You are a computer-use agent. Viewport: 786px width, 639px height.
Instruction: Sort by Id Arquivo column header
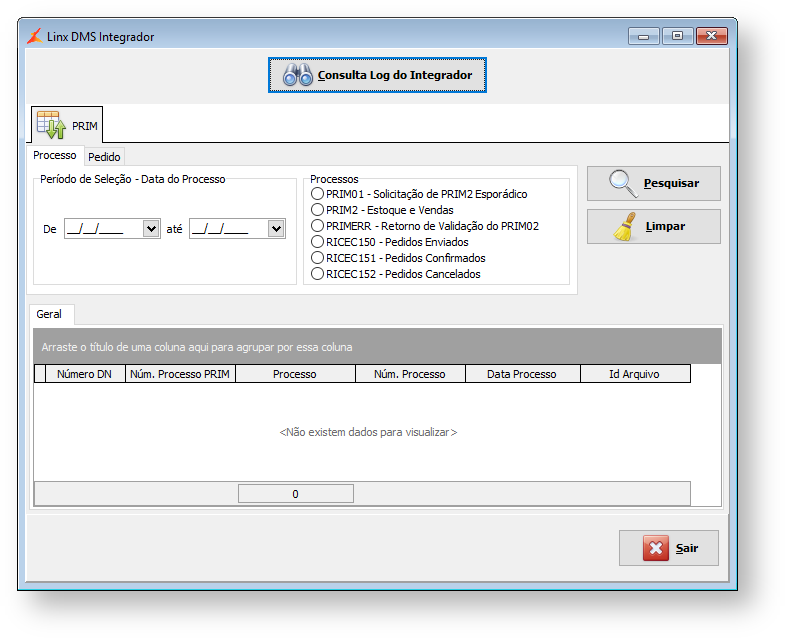point(635,374)
